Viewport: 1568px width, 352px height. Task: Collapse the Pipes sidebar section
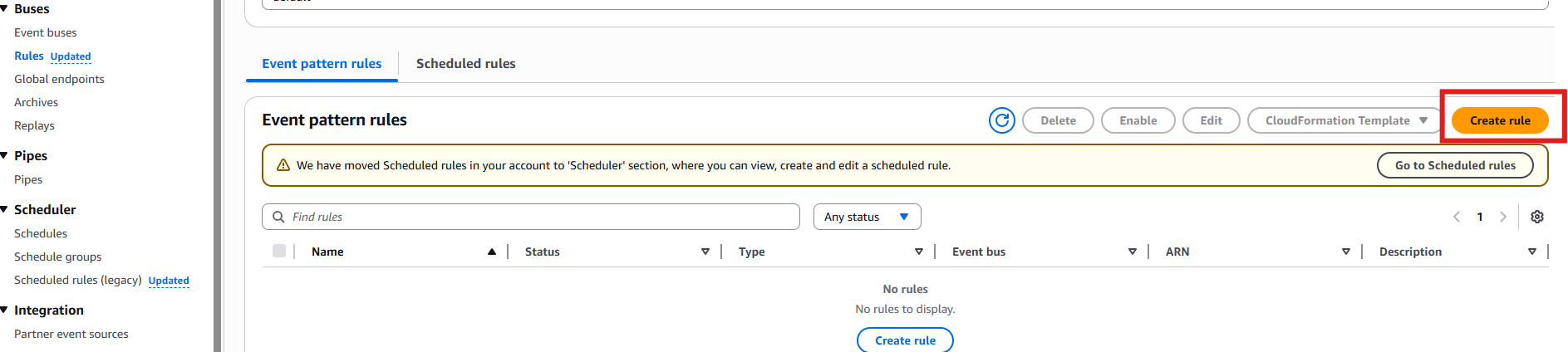[x=5, y=155]
